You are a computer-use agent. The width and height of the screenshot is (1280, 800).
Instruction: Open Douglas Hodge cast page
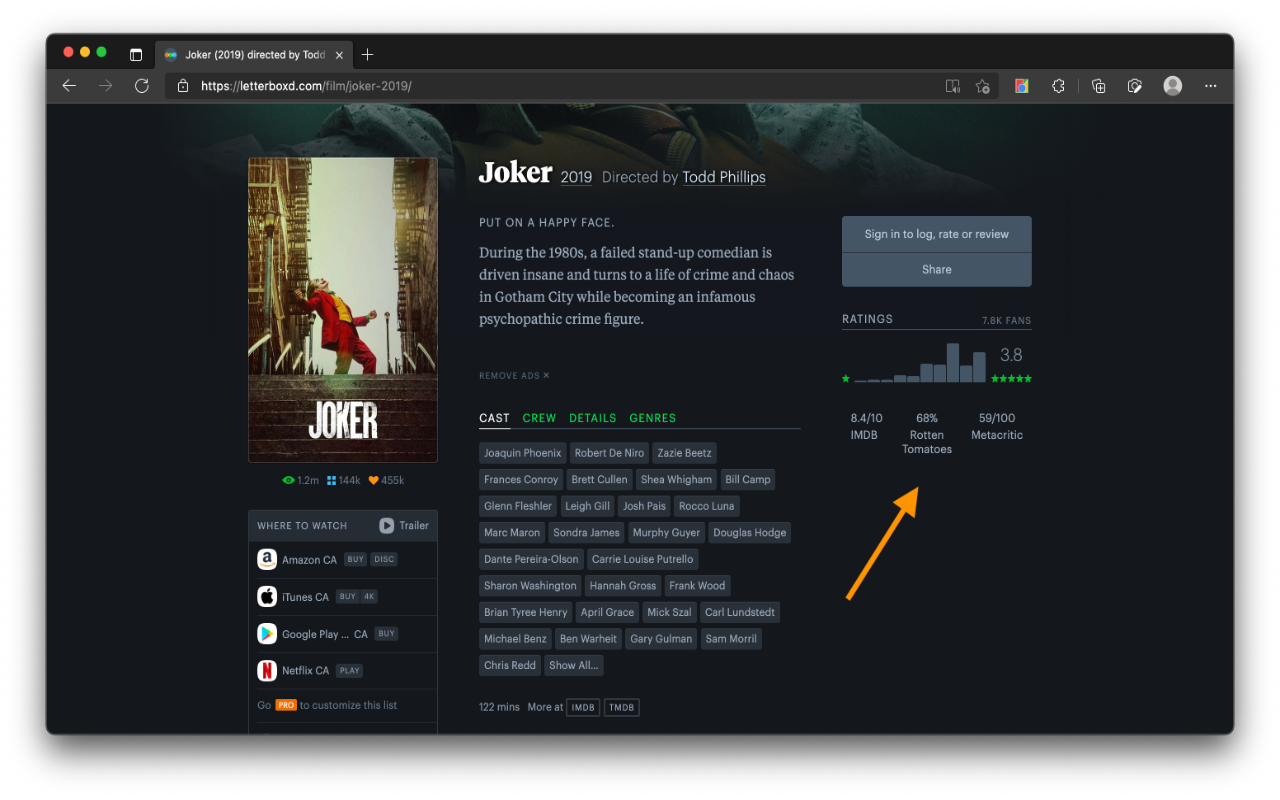(750, 533)
